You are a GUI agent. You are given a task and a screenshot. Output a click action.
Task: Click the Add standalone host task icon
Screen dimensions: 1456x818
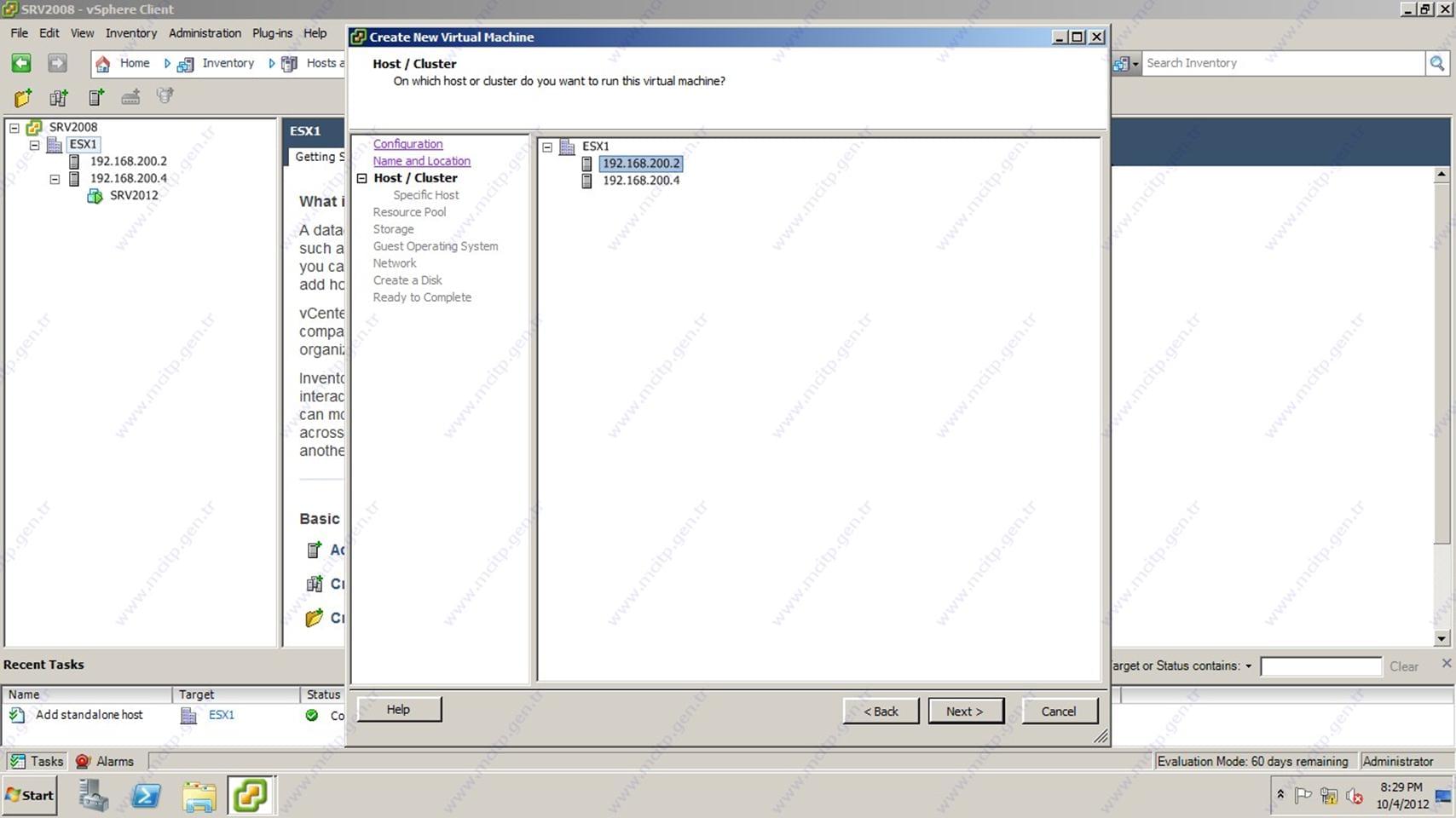[x=17, y=716]
